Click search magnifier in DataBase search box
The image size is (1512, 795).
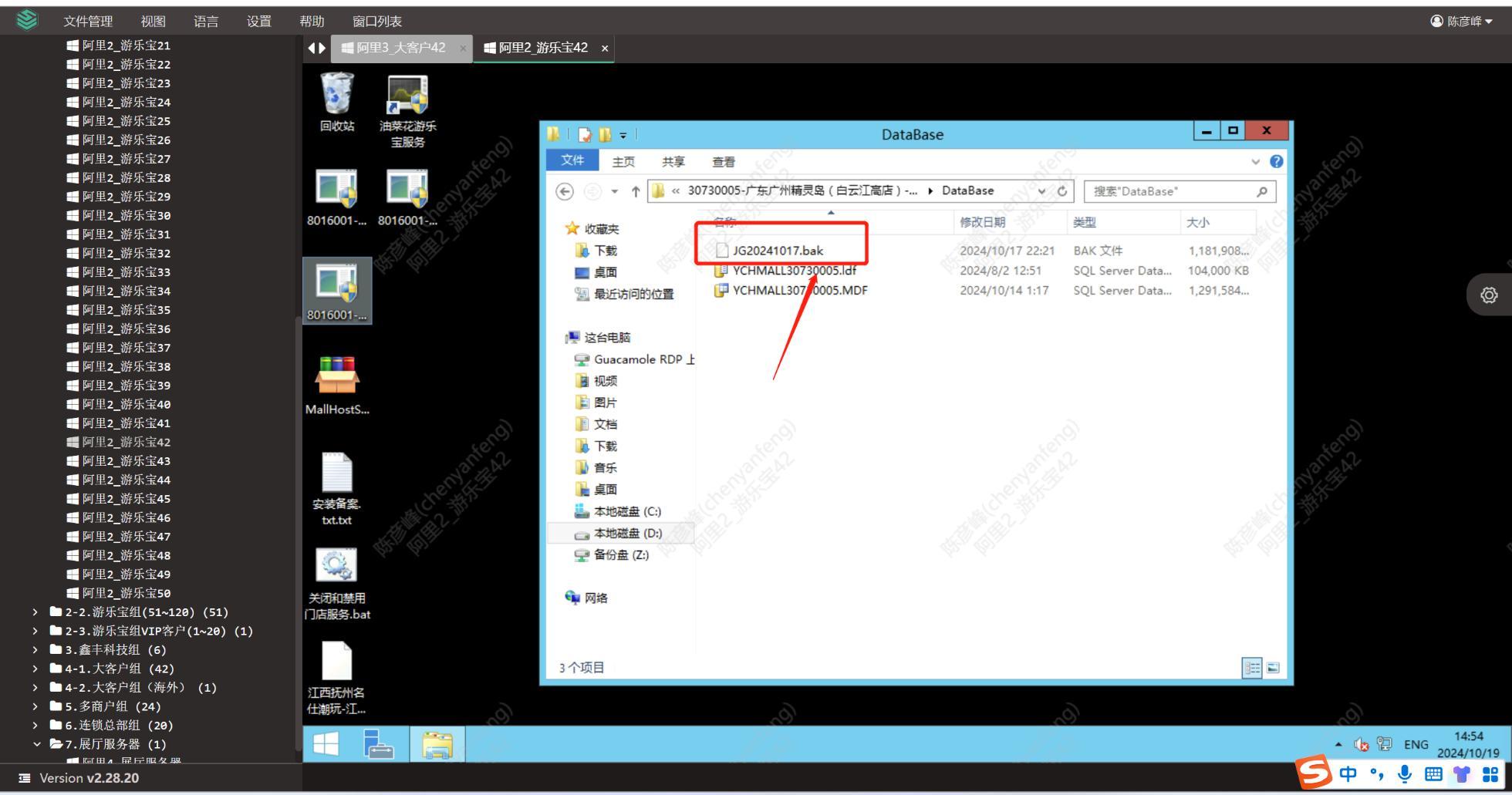click(1262, 191)
